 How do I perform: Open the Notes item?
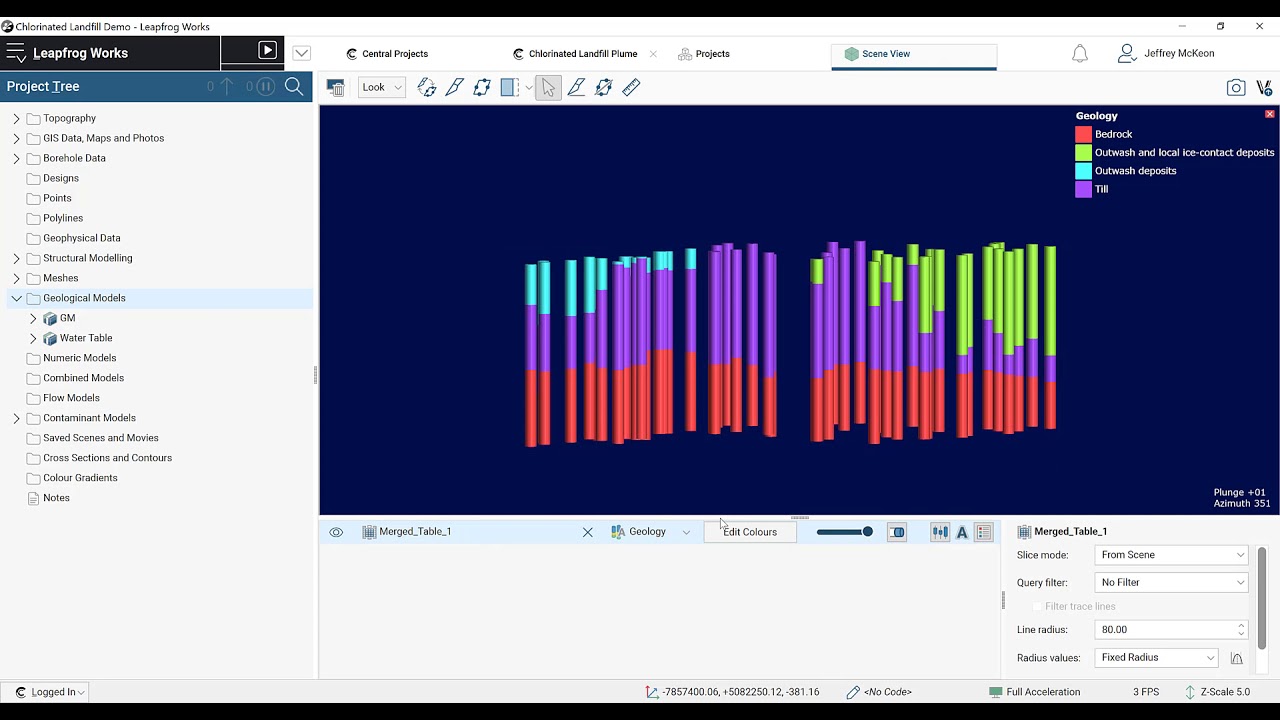point(56,498)
